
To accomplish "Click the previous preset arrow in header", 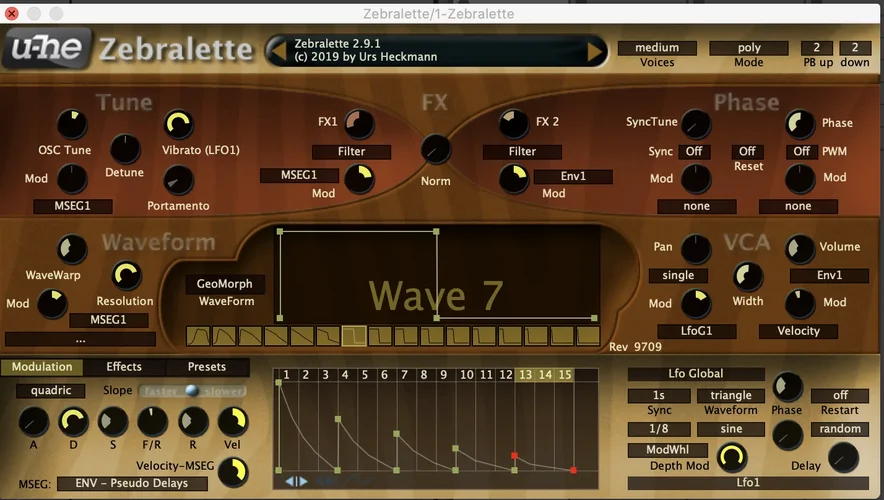I will (276, 51).
